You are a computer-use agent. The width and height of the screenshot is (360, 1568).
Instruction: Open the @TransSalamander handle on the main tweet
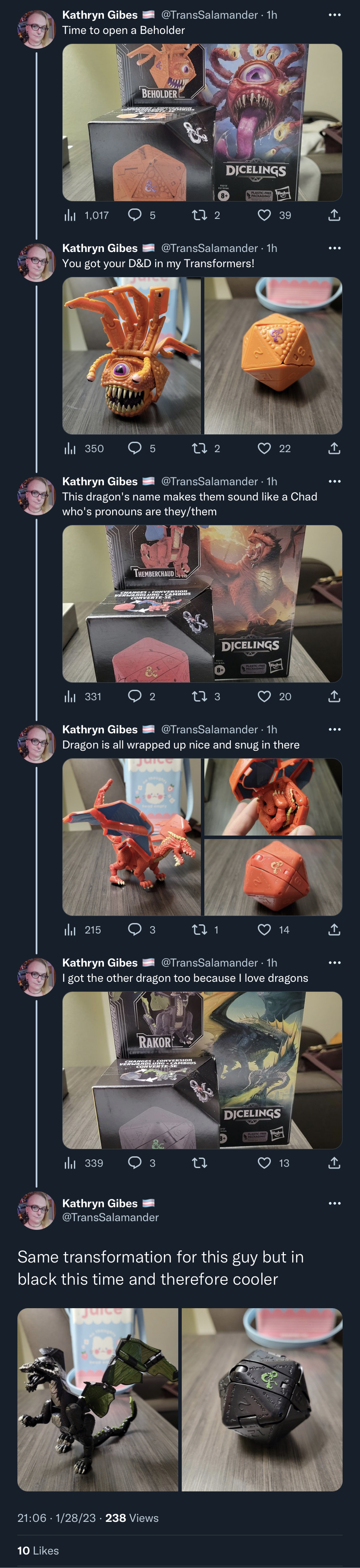pos(110,1217)
